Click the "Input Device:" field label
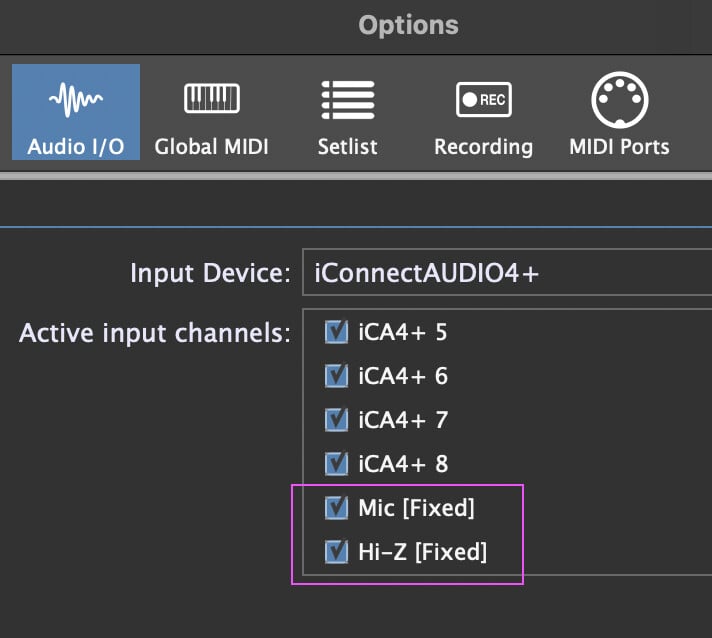 pos(210,273)
